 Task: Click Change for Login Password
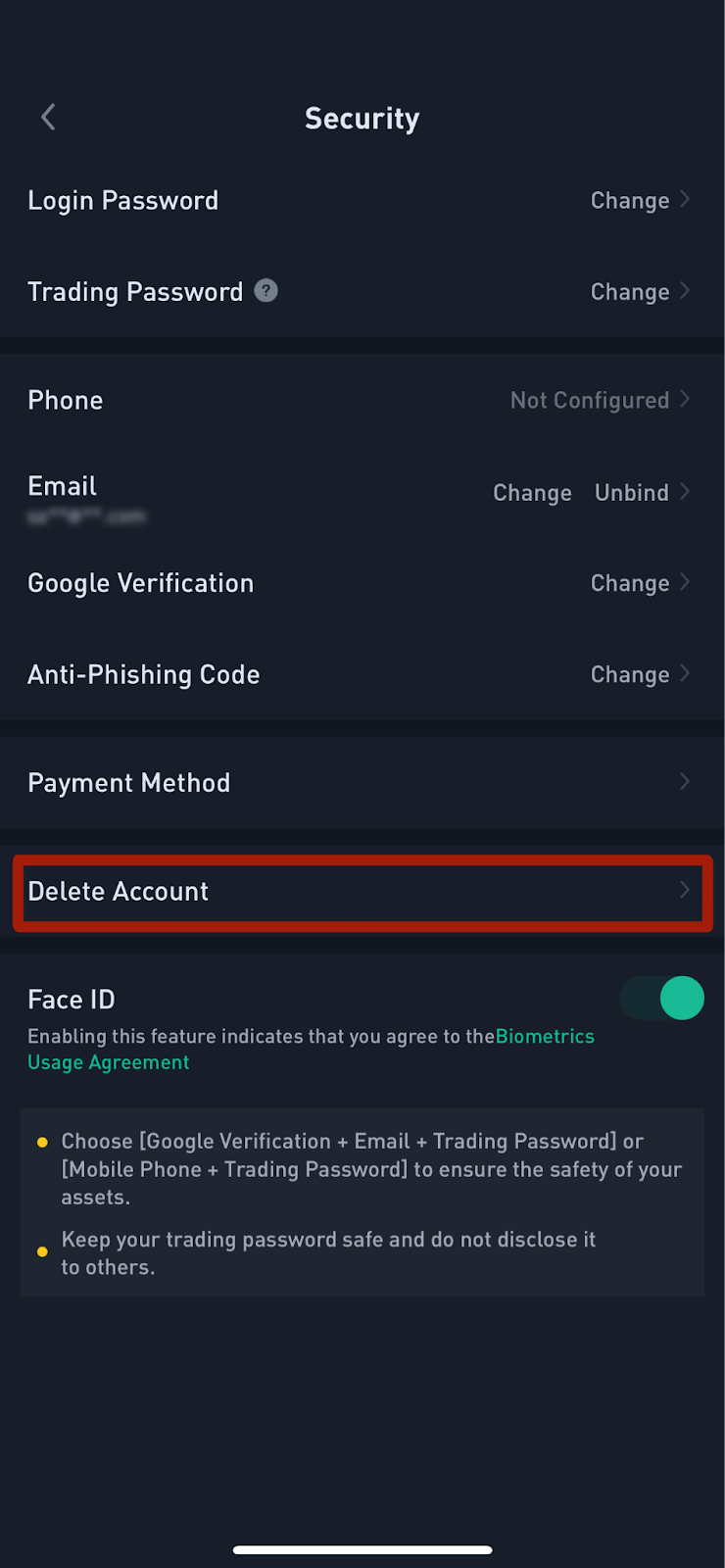[x=630, y=201]
